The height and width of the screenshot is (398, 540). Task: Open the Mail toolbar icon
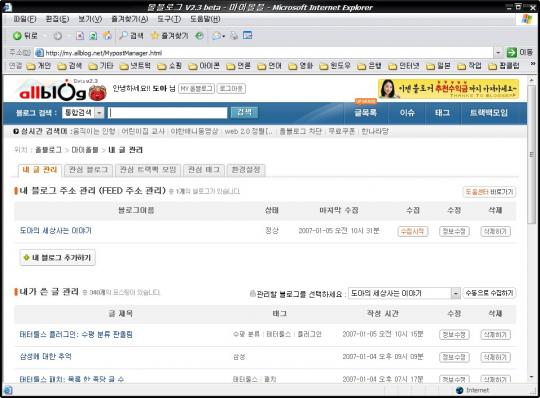217,35
